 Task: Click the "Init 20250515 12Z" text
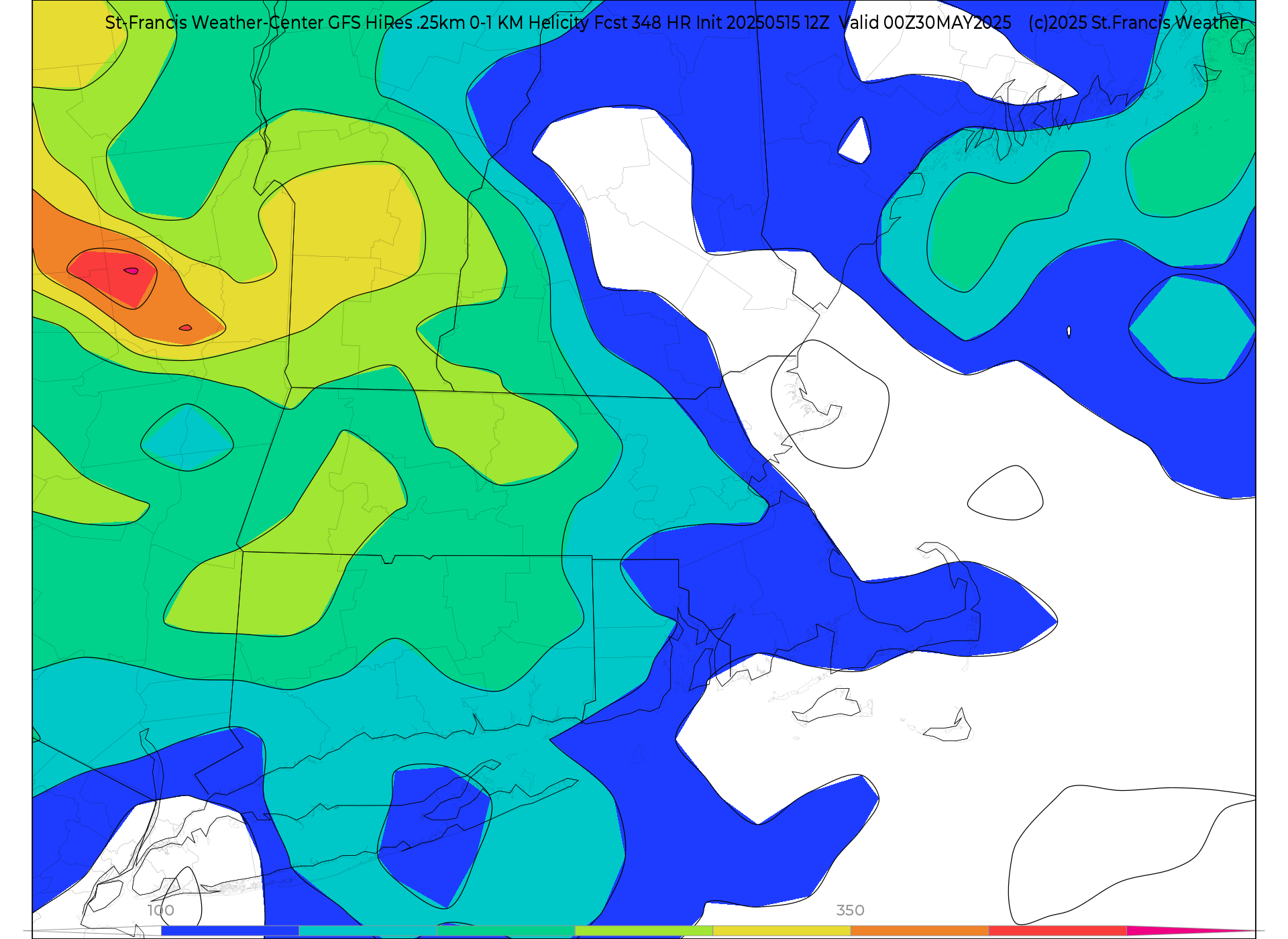[763, 23]
